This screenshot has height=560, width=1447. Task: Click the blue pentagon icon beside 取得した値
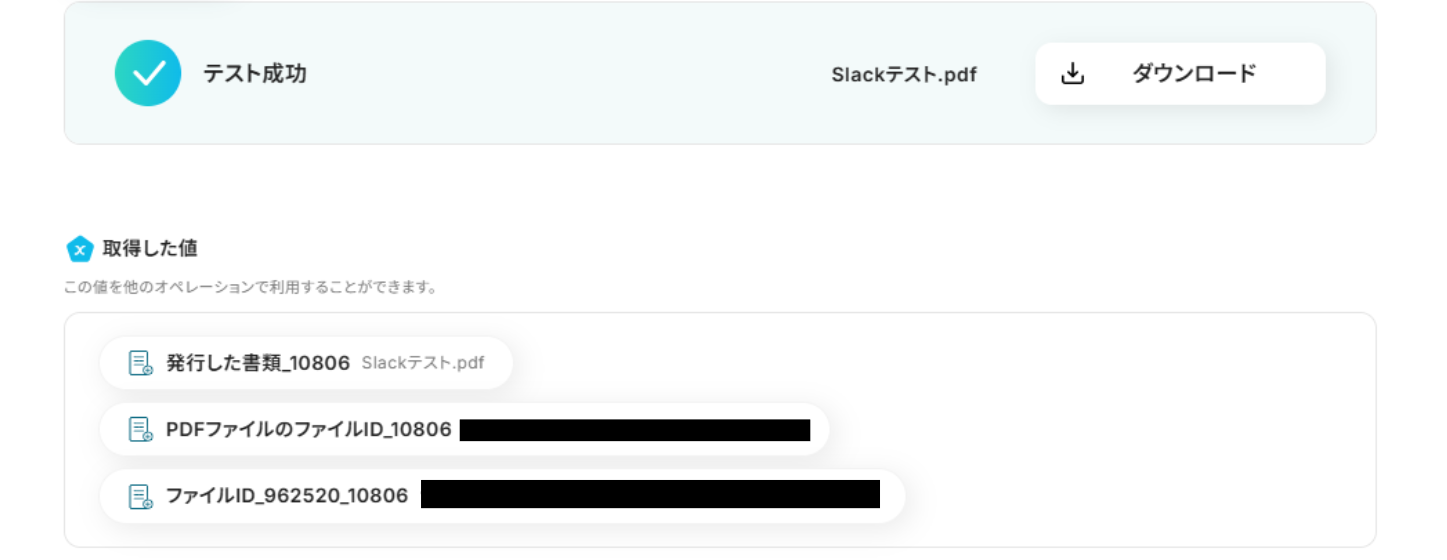[80, 249]
